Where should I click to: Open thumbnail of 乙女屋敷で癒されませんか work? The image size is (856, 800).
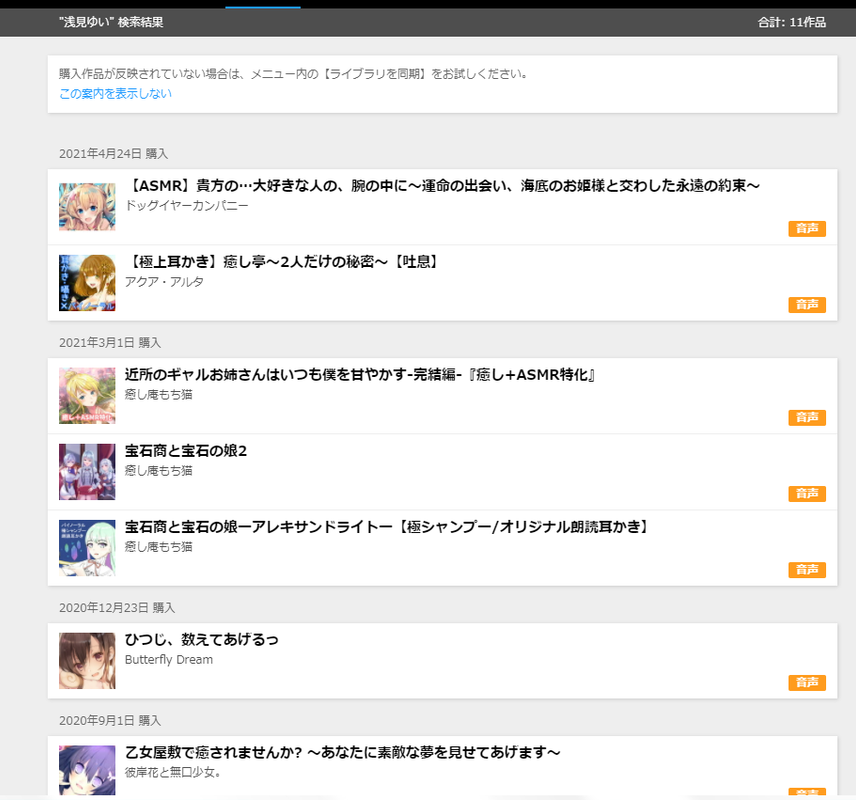87,771
